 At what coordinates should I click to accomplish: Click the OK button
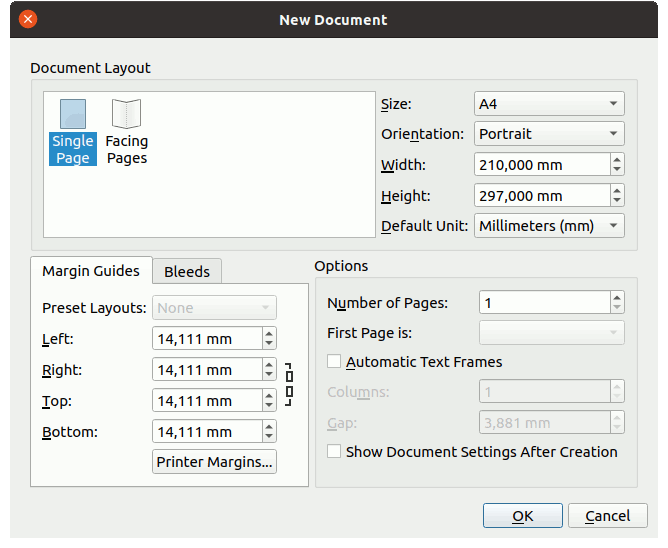click(x=522, y=516)
